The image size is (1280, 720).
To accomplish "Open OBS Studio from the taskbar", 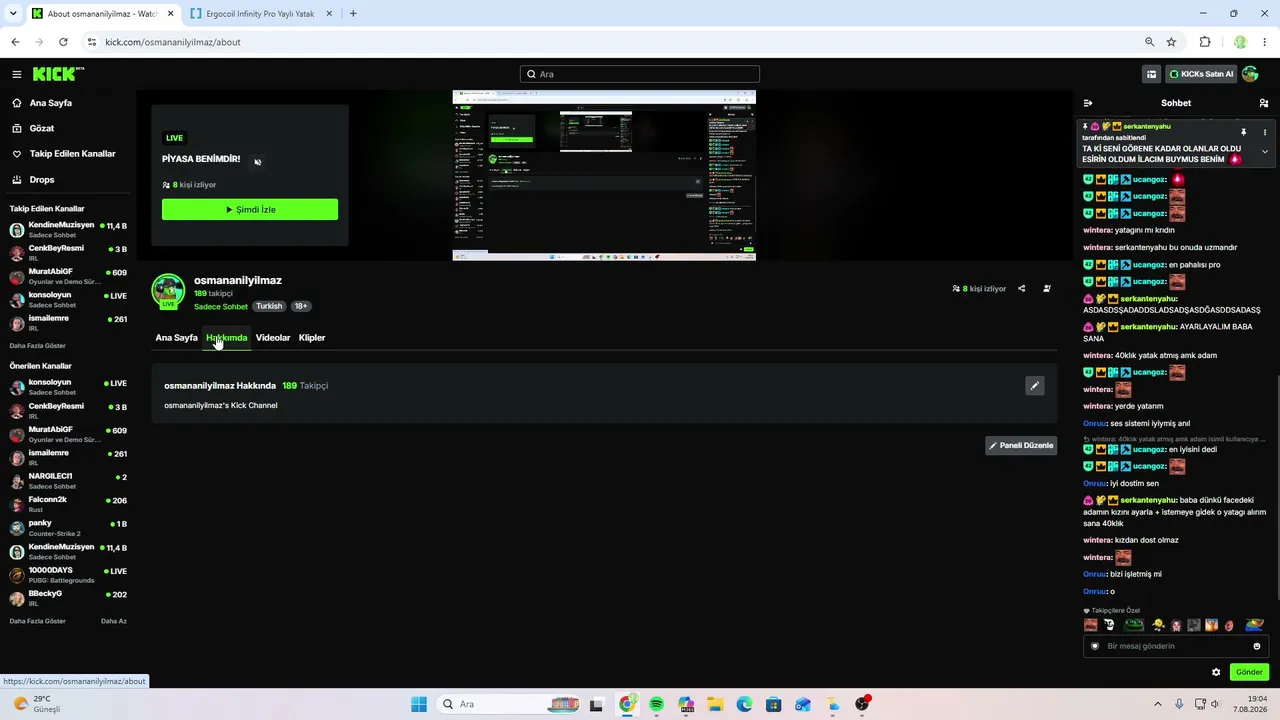I will coord(862,704).
